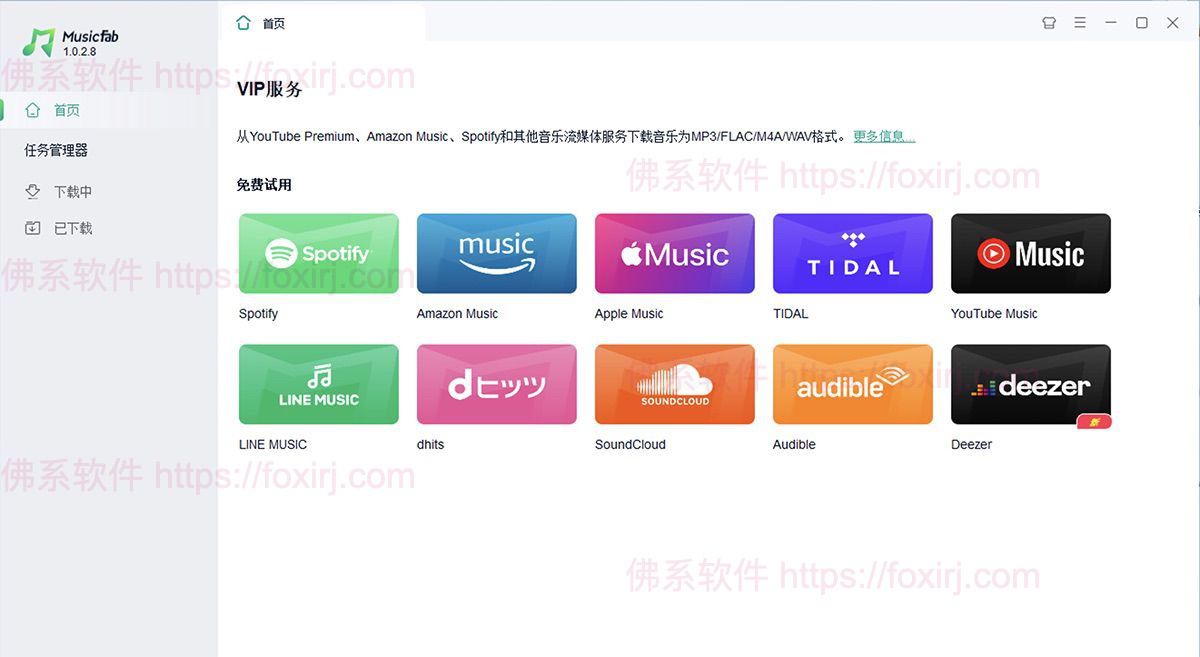Open the hamburger menu in title bar
The image size is (1200, 657).
click(1080, 21)
